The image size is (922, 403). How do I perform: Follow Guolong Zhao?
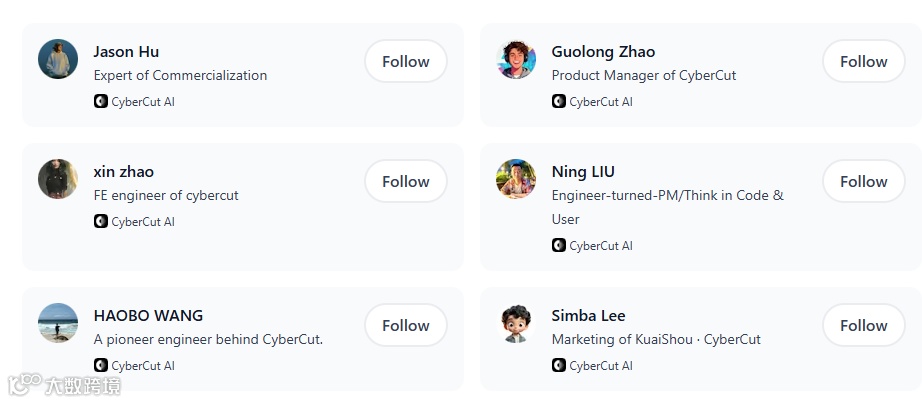click(863, 61)
